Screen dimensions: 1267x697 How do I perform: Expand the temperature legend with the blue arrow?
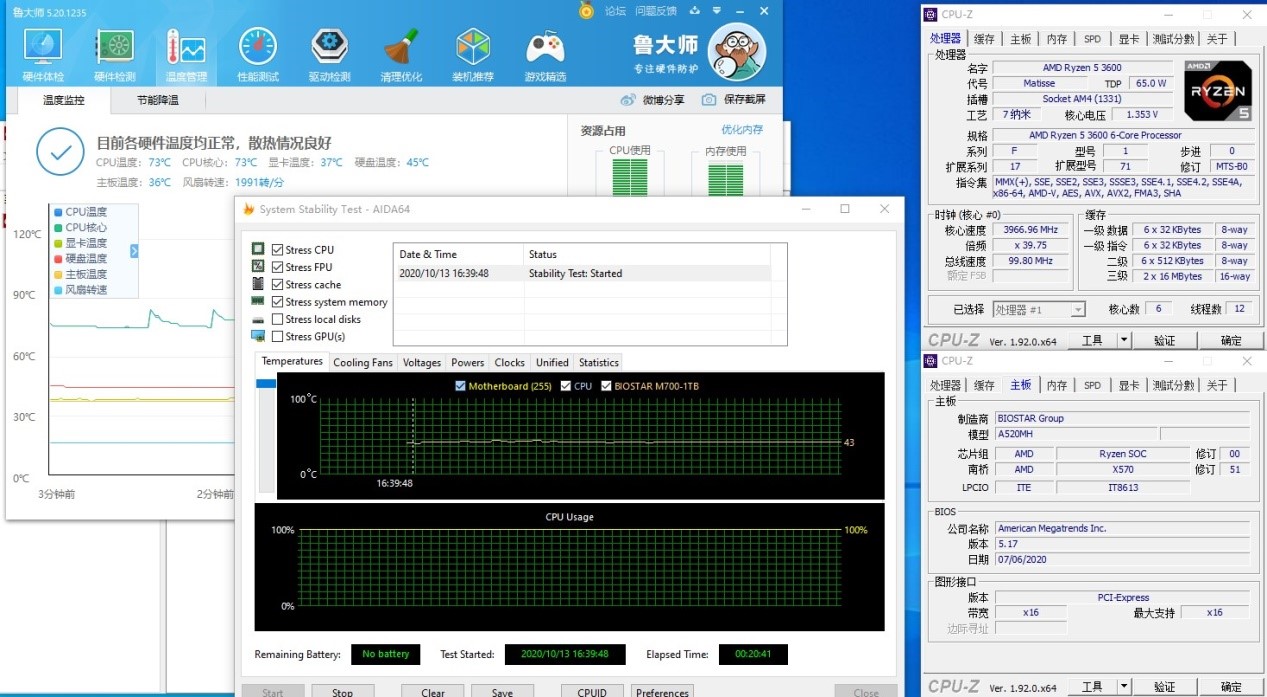134,251
